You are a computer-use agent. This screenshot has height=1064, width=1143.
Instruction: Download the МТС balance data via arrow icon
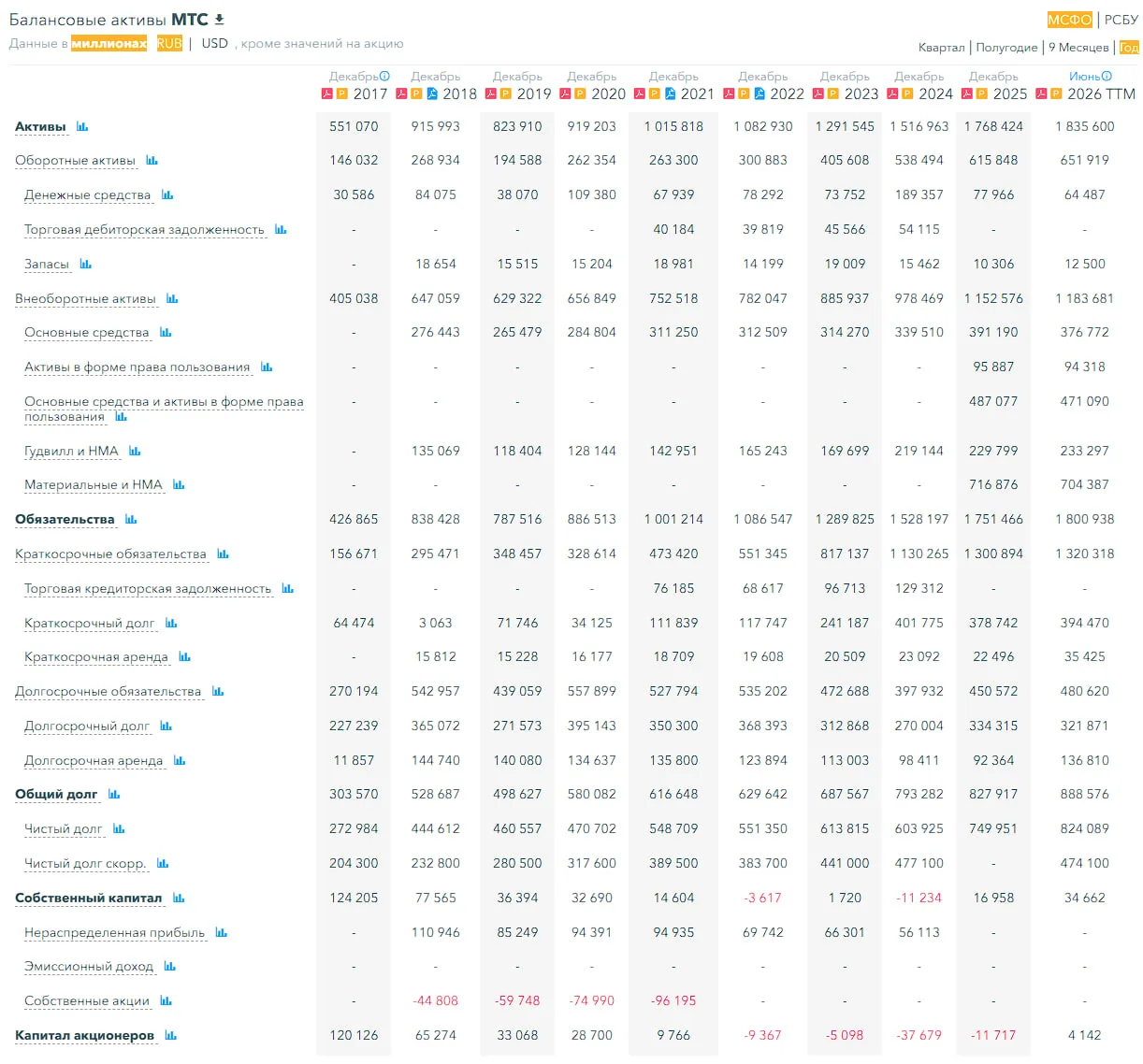(219, 19)
